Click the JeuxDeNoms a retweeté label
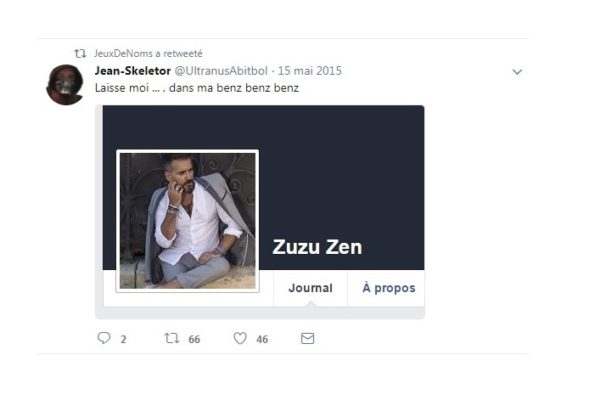The width and height of the screenshot is (600, 400). [x=148, y=53]
